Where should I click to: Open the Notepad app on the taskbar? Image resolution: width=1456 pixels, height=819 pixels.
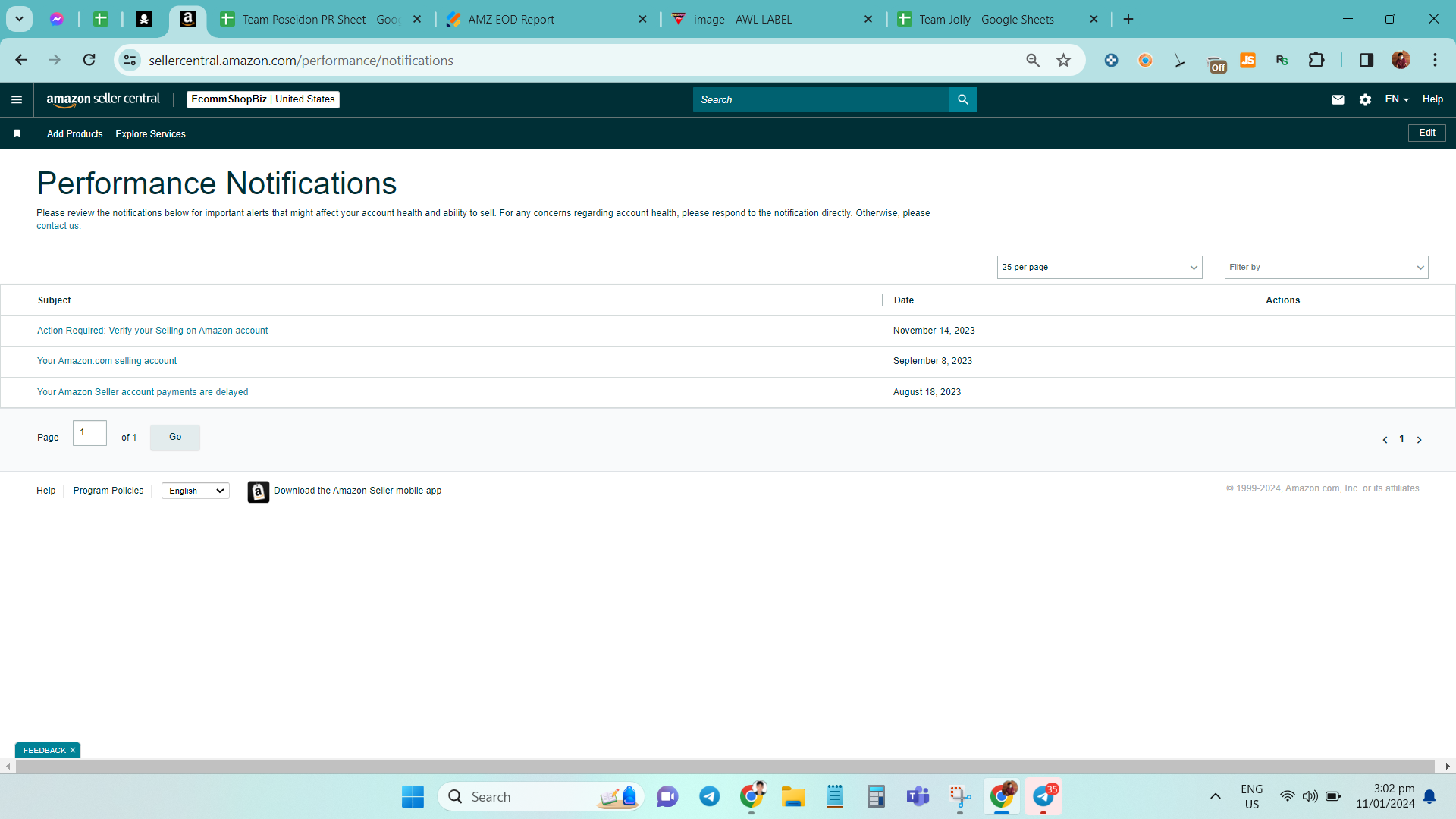coord(834,796)
